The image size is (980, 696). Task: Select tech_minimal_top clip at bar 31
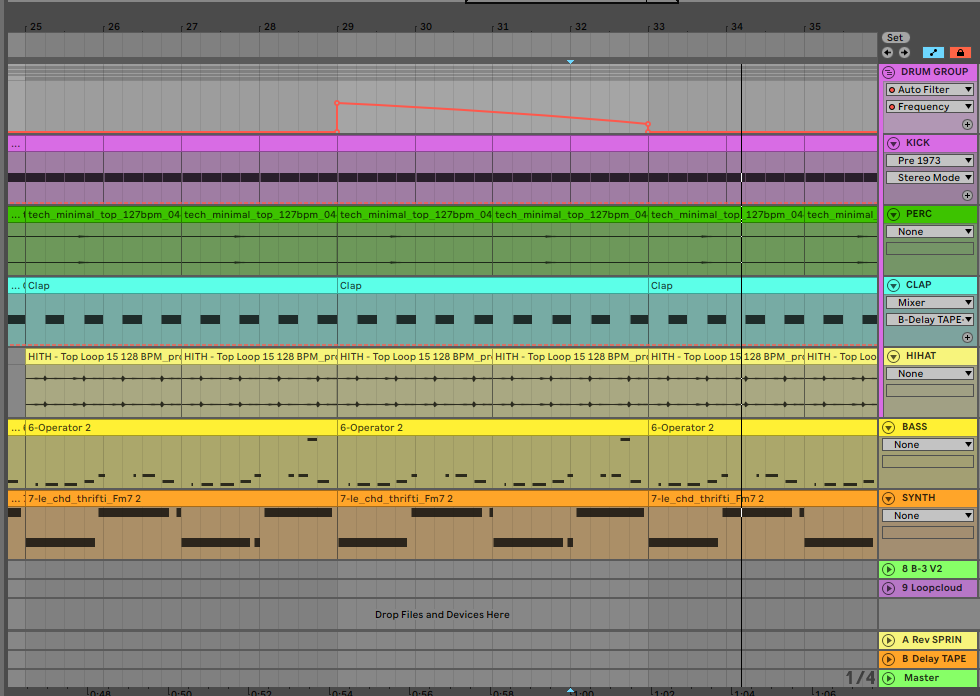(x=570, y=214)
